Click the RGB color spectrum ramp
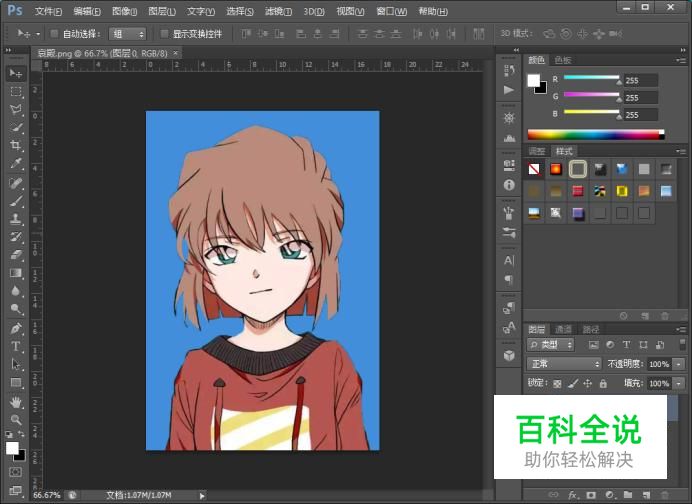 595,134
